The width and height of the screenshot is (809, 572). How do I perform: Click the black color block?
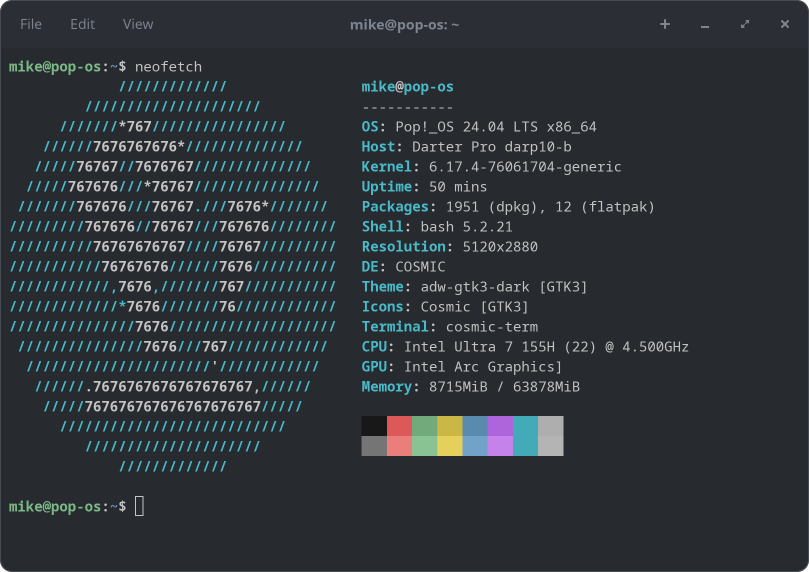pos(374,426)
